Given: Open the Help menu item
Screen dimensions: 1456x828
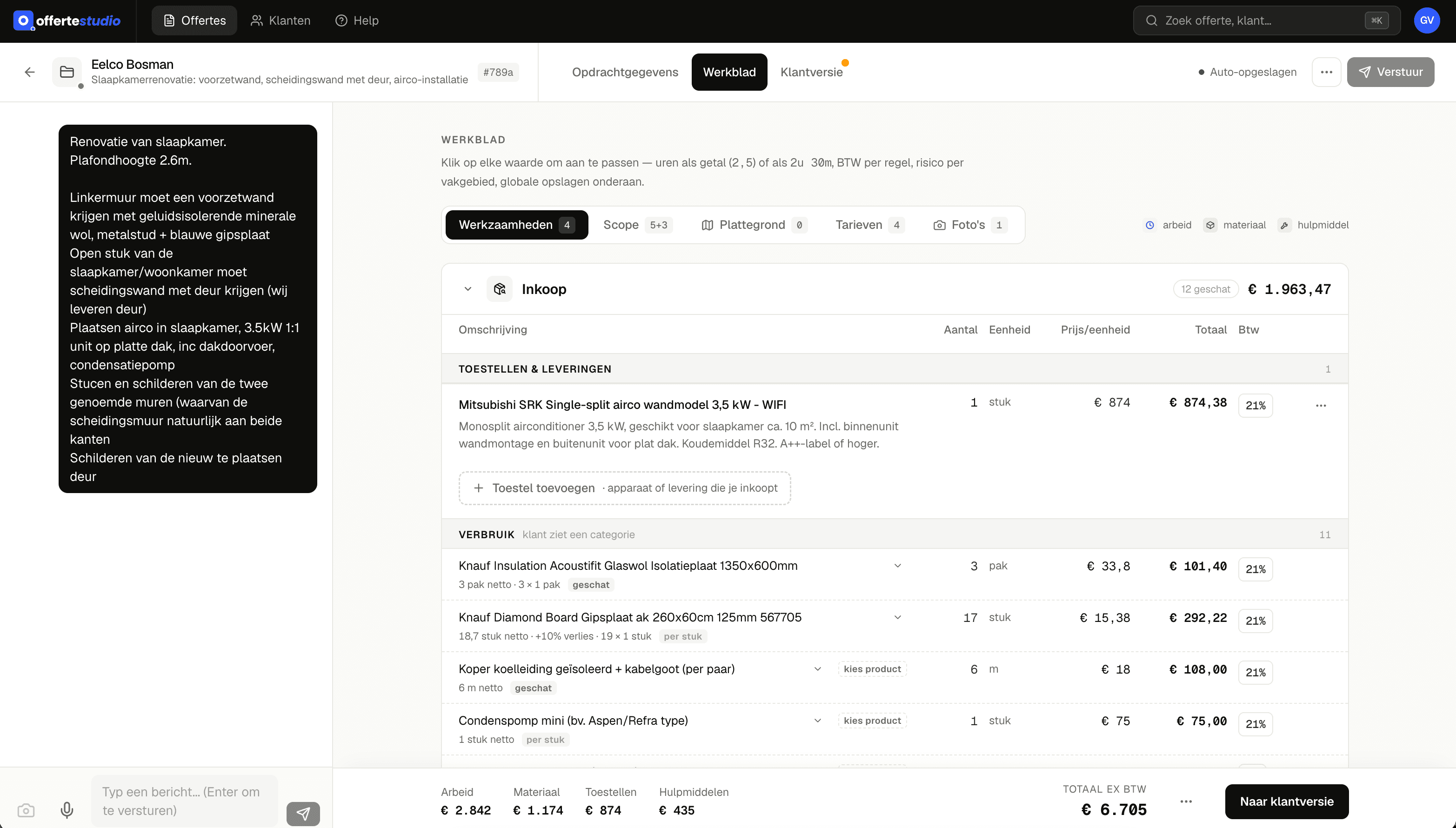Looking at the screenshot, I should coord(357,21).
